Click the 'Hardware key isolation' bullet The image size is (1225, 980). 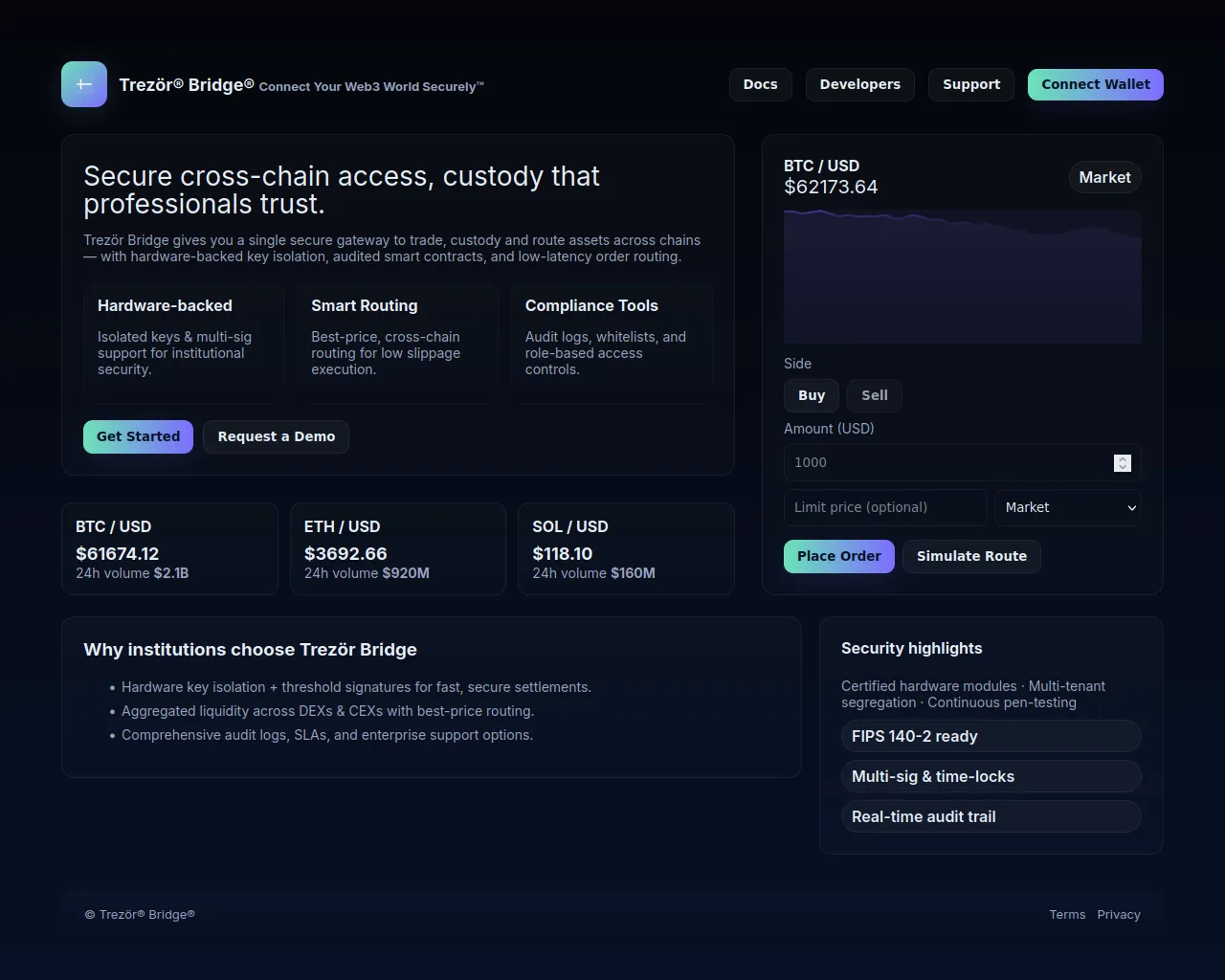pyautogui.click(x=356, y=687)
